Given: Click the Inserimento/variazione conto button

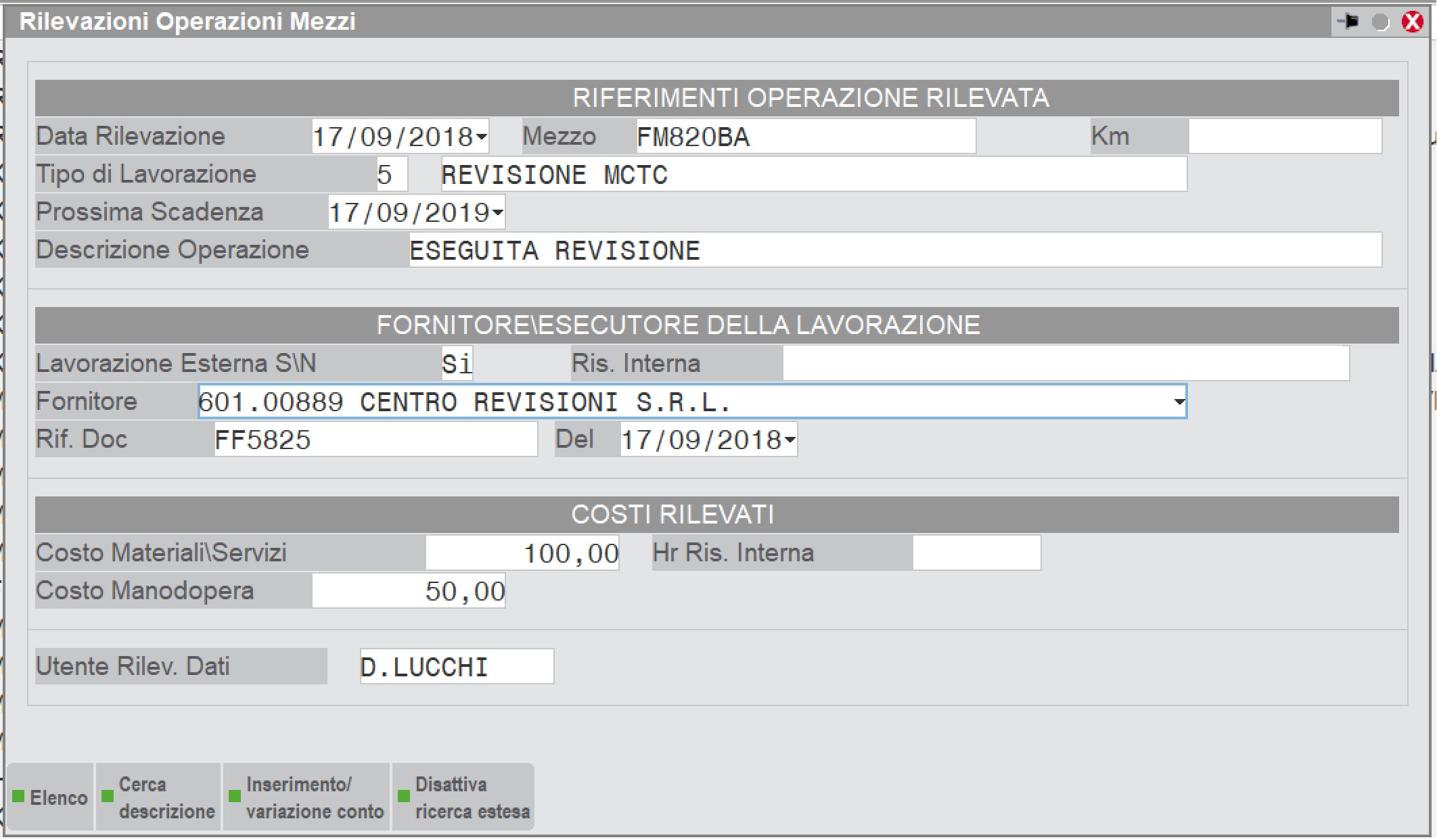Looking at the screenshot, I should tap(306, 798).
